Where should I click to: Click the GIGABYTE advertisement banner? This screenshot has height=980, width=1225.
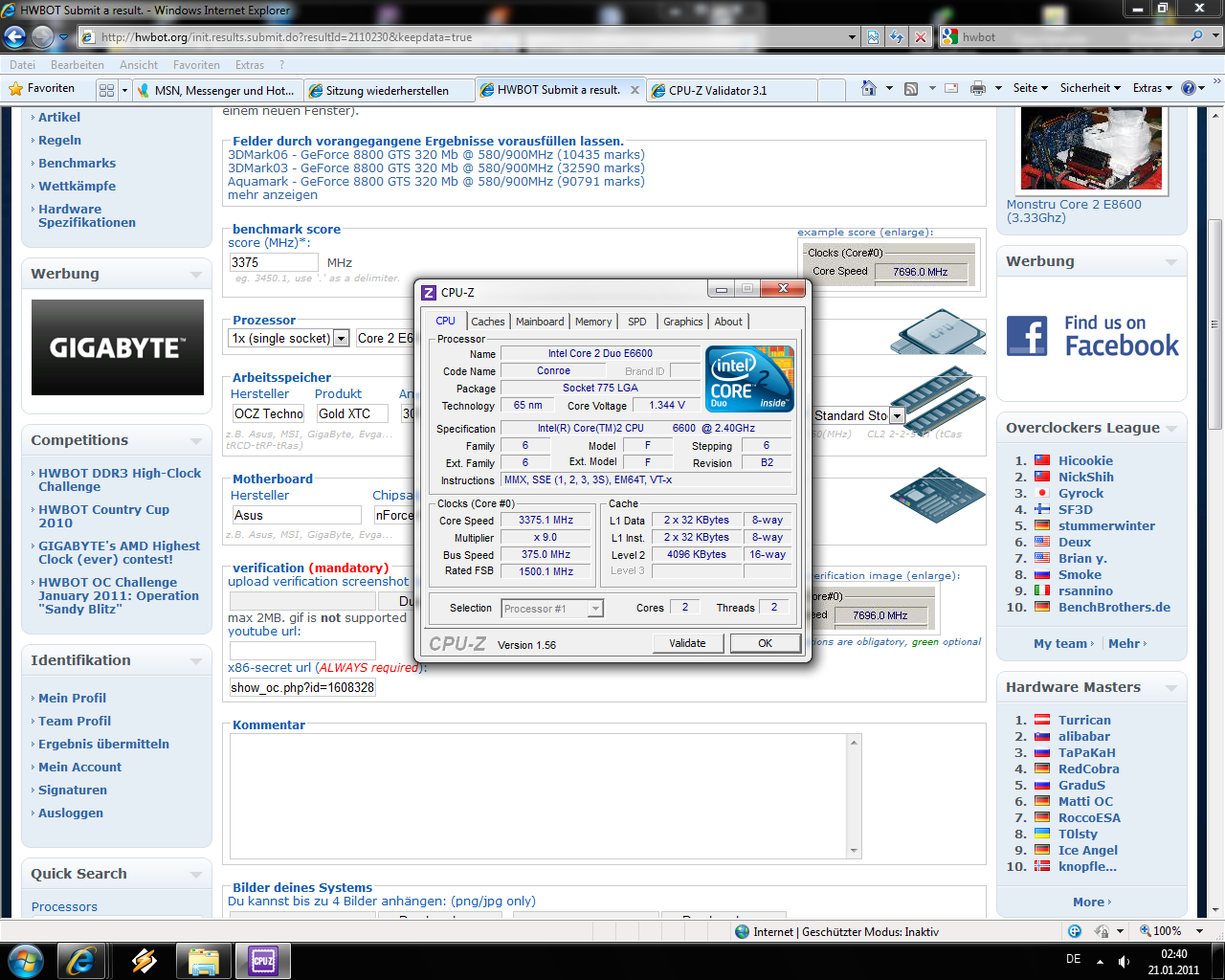(118, 347)
